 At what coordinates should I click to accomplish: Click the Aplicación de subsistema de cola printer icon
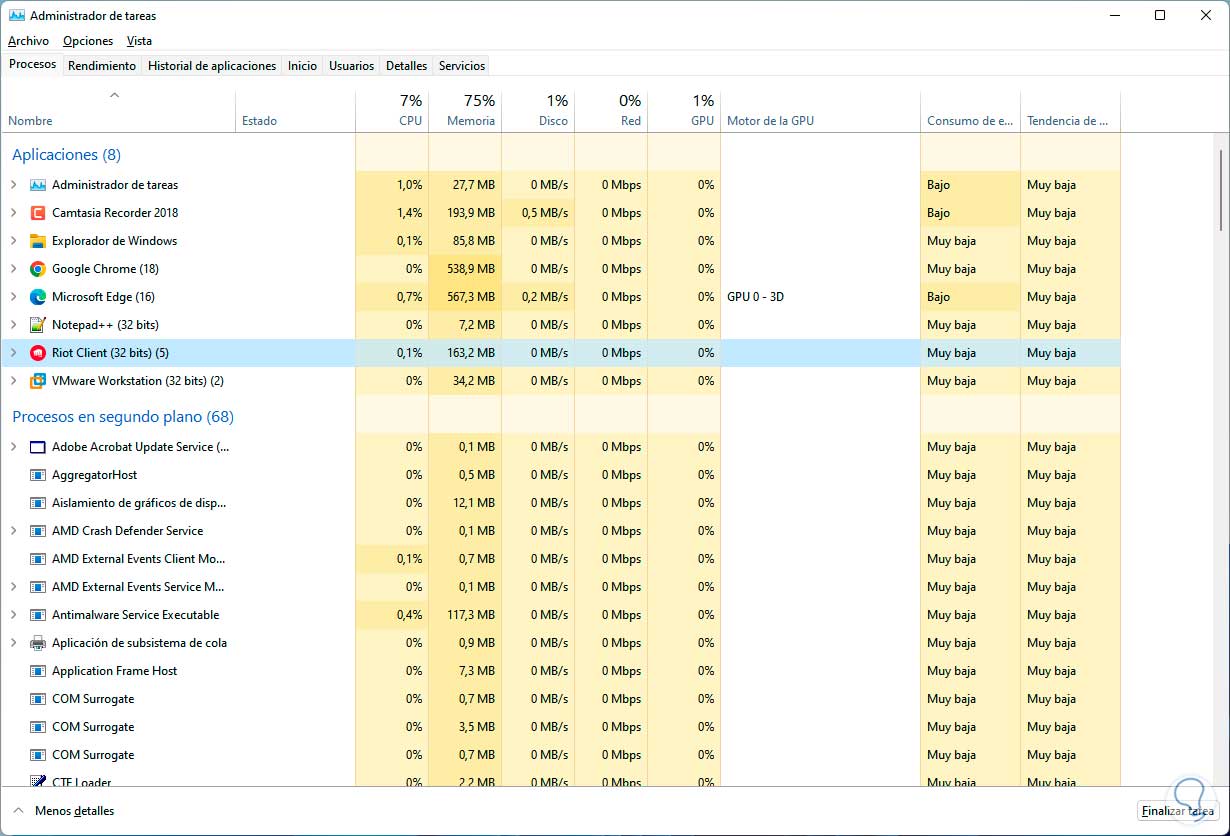click(x=38, y=643)
